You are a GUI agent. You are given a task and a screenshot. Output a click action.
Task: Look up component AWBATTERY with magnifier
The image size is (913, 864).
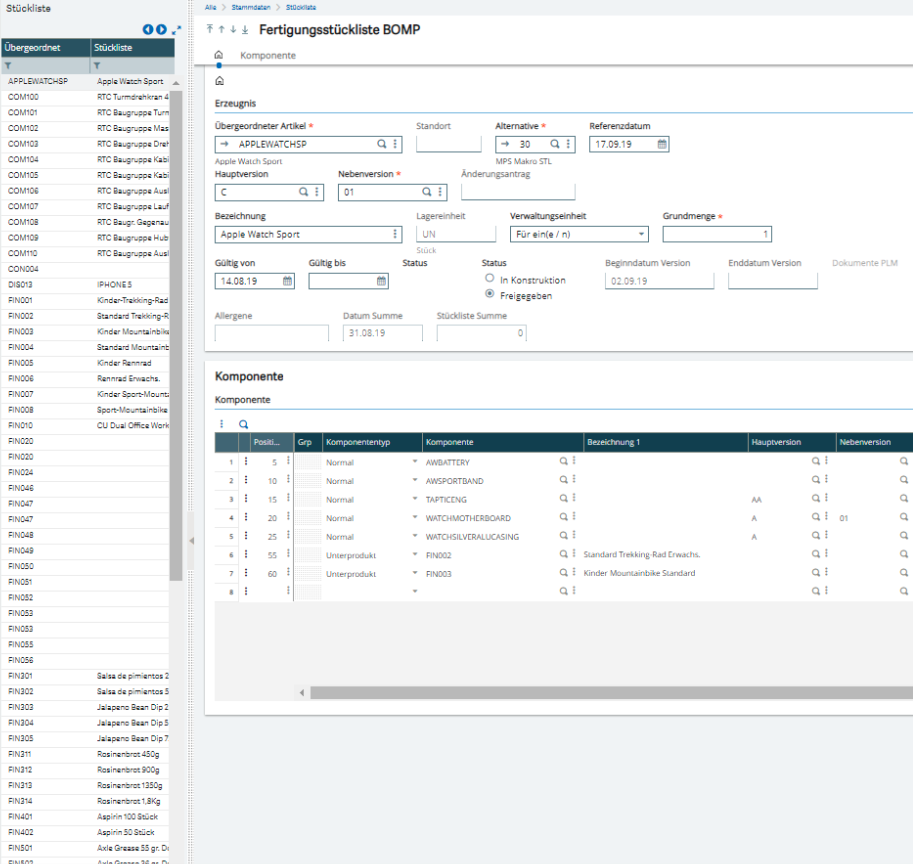pyautogui.click(x=563, y=461)
